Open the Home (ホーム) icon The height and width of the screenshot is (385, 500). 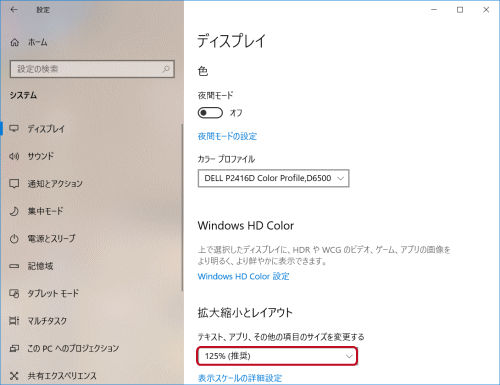click(15, 42)
